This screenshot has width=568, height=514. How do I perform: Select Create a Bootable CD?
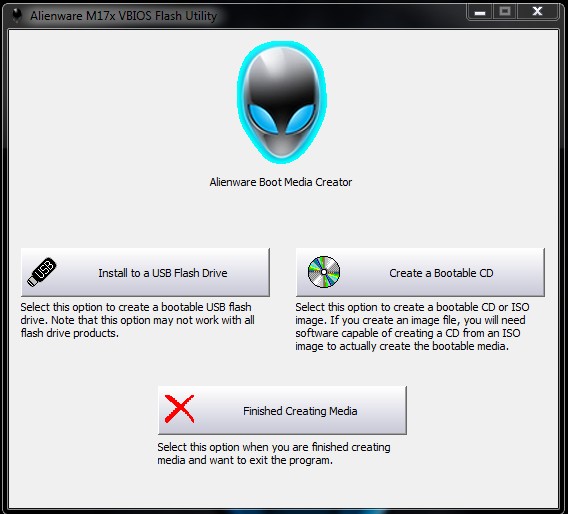(420, 272)
